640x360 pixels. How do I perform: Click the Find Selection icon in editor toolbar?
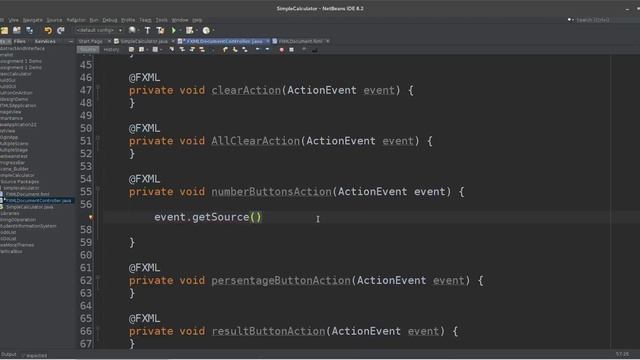(x=171, y=50)
